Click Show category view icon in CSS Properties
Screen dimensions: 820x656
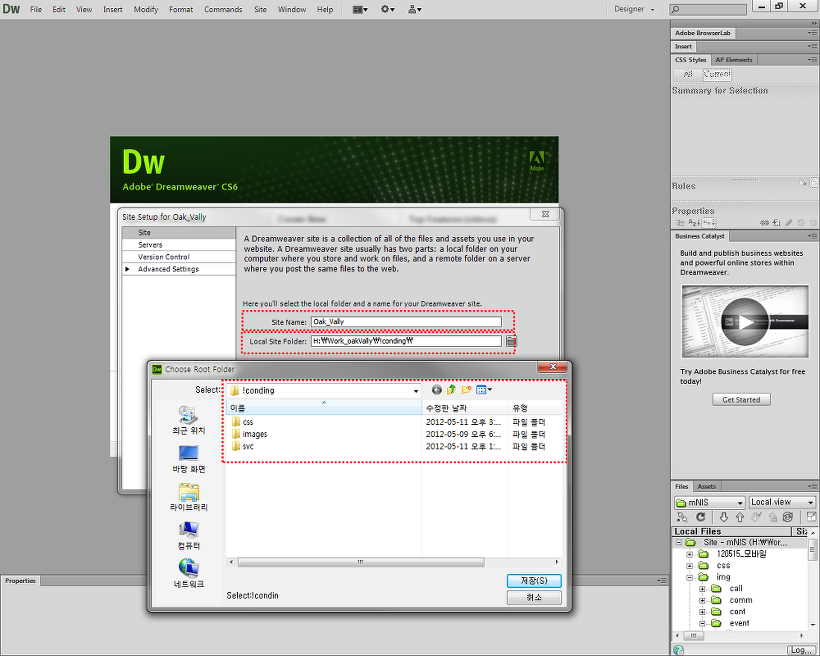click(680, 223)
